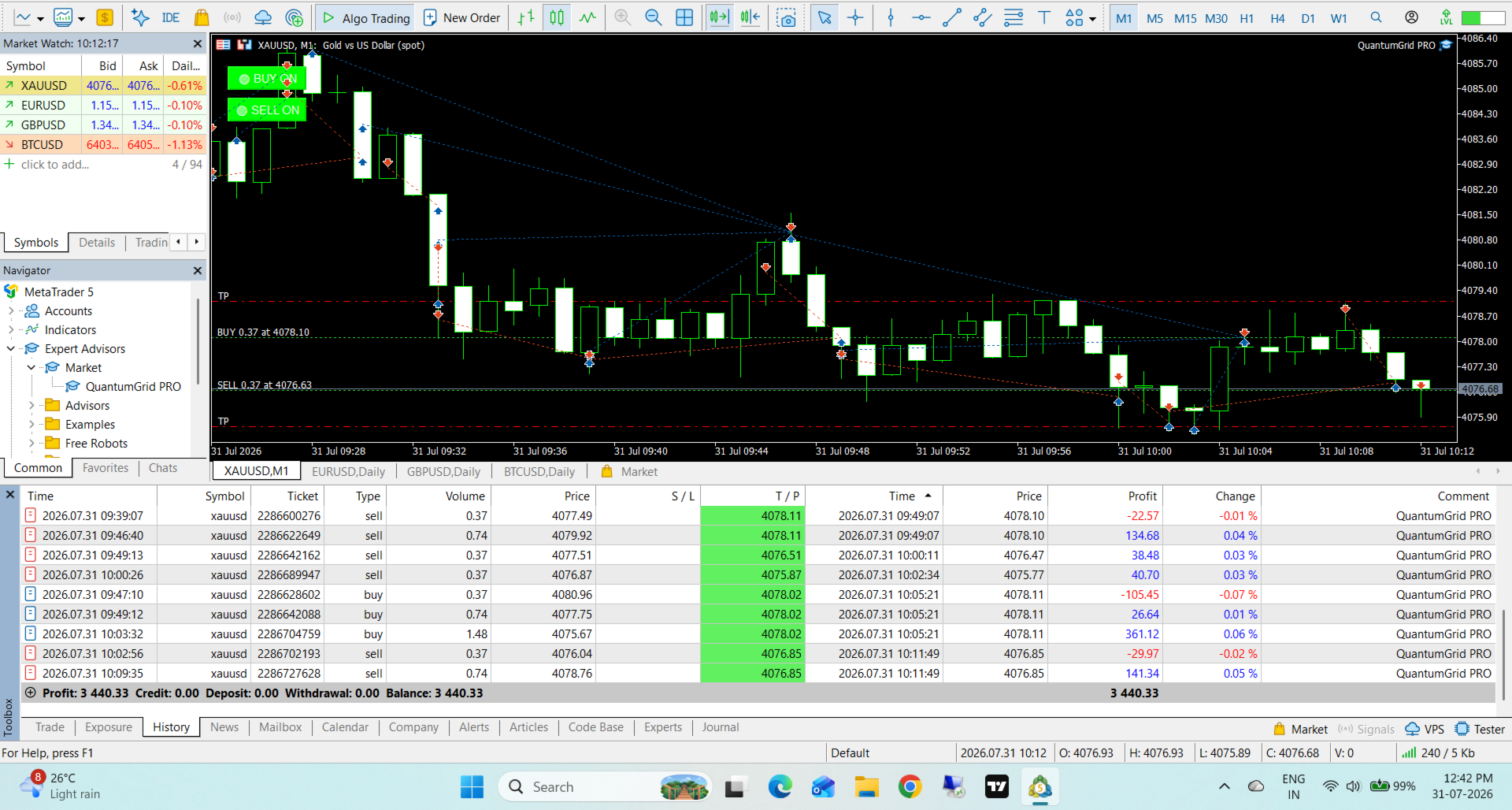Click 'click to add...' symbol field
This screenshot has height=810, width=1512.
pyautogui.click(x=55, y=165)
